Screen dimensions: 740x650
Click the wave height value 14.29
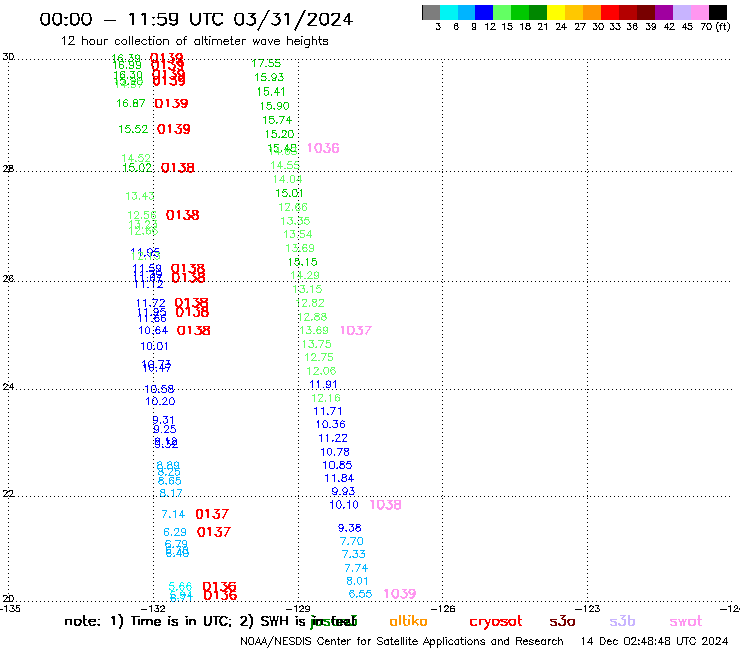click(x=305, y=276)
